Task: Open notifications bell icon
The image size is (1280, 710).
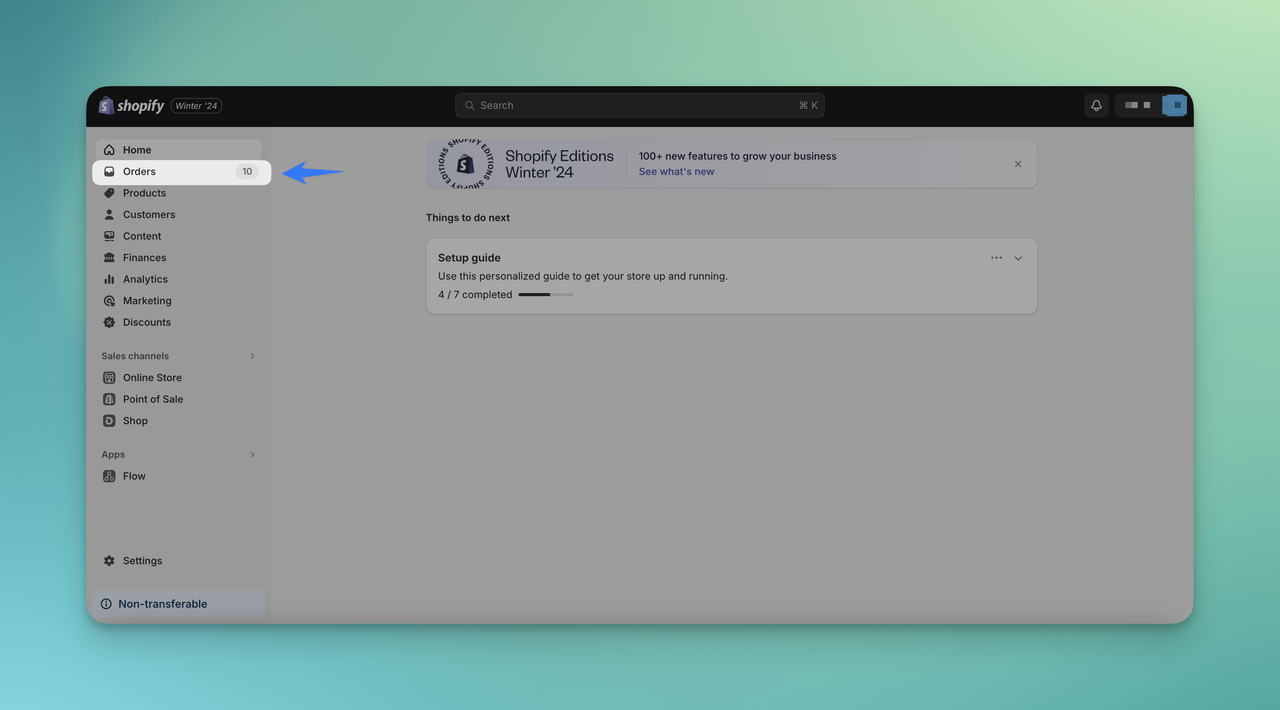Action: pyautogui.click(x=1096, y=105)
